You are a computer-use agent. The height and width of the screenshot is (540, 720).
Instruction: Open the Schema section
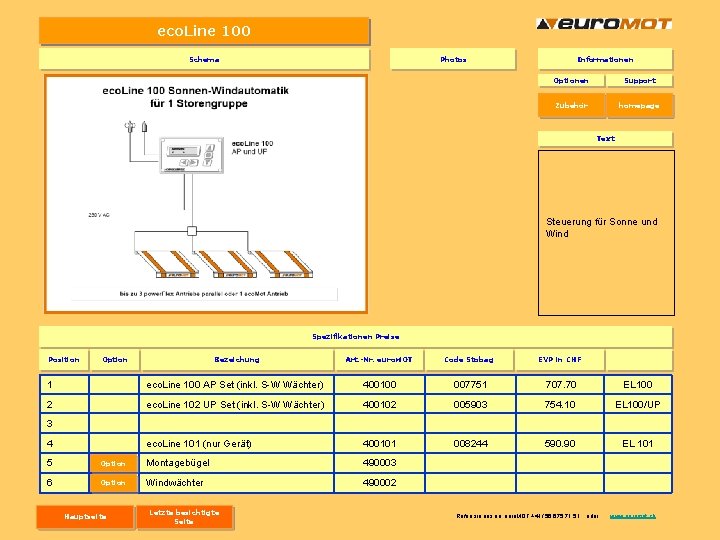tap(204, 59)
